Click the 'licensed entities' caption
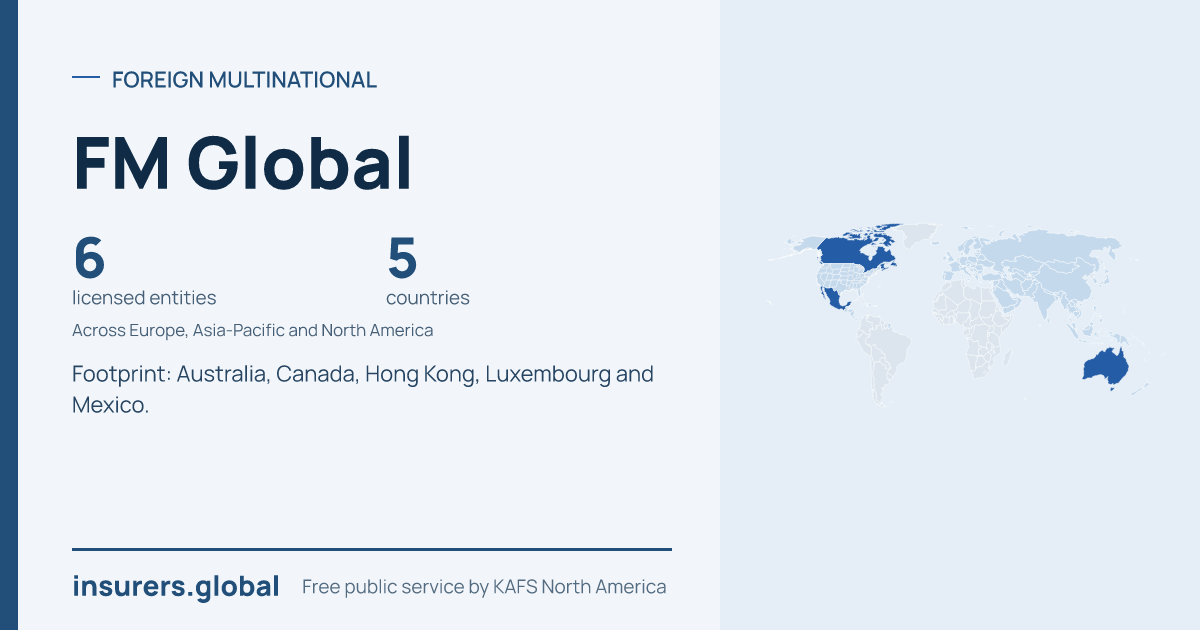 point(144,298)
